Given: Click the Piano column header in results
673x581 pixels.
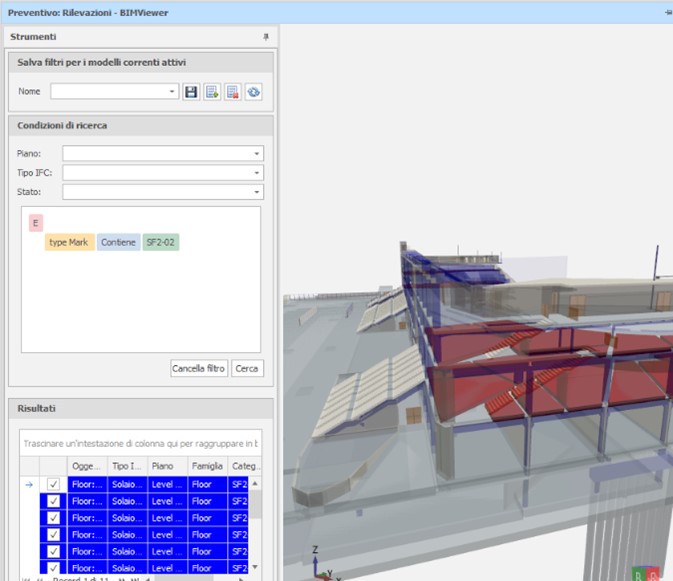Looking at the screenshot, I should [x=167, y=466].
